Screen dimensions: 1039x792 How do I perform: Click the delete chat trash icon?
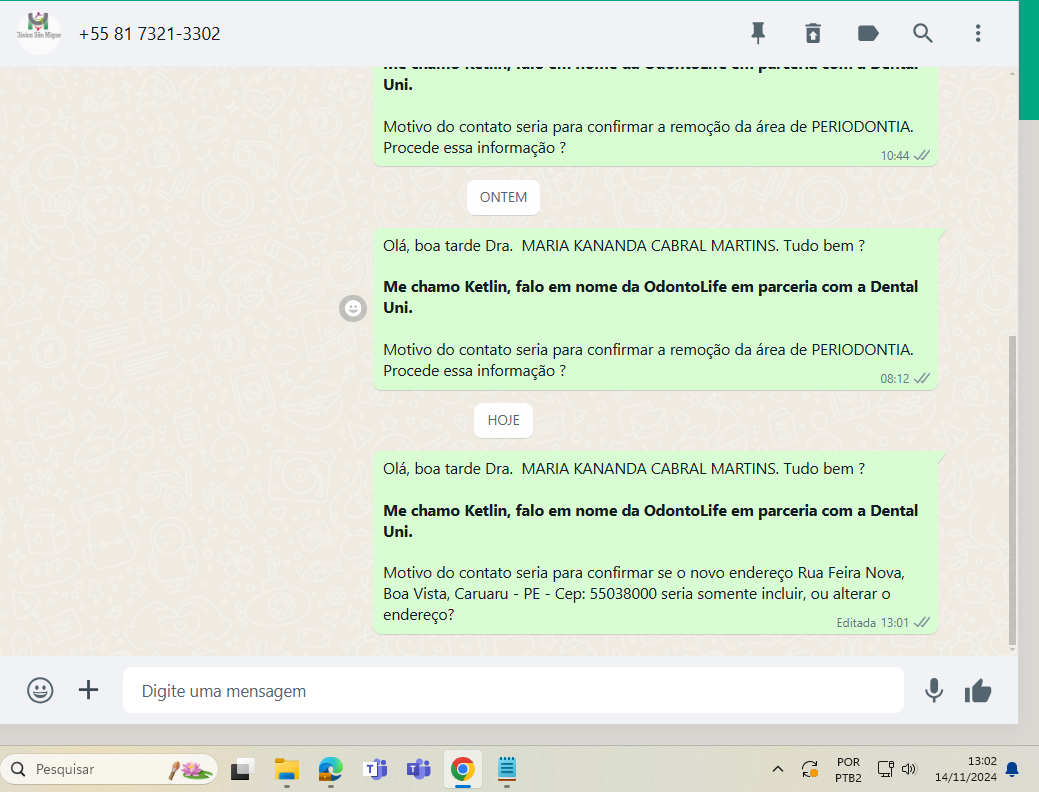[x=813, y=33]
